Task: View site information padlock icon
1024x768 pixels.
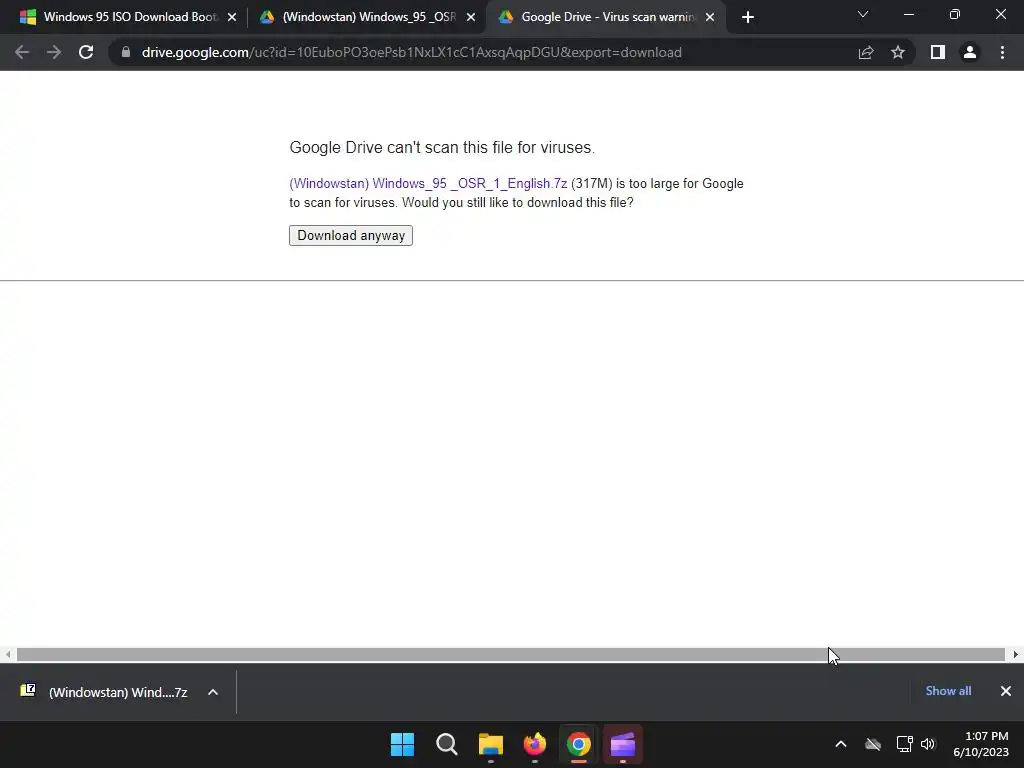Action: (x=126, y=52)
